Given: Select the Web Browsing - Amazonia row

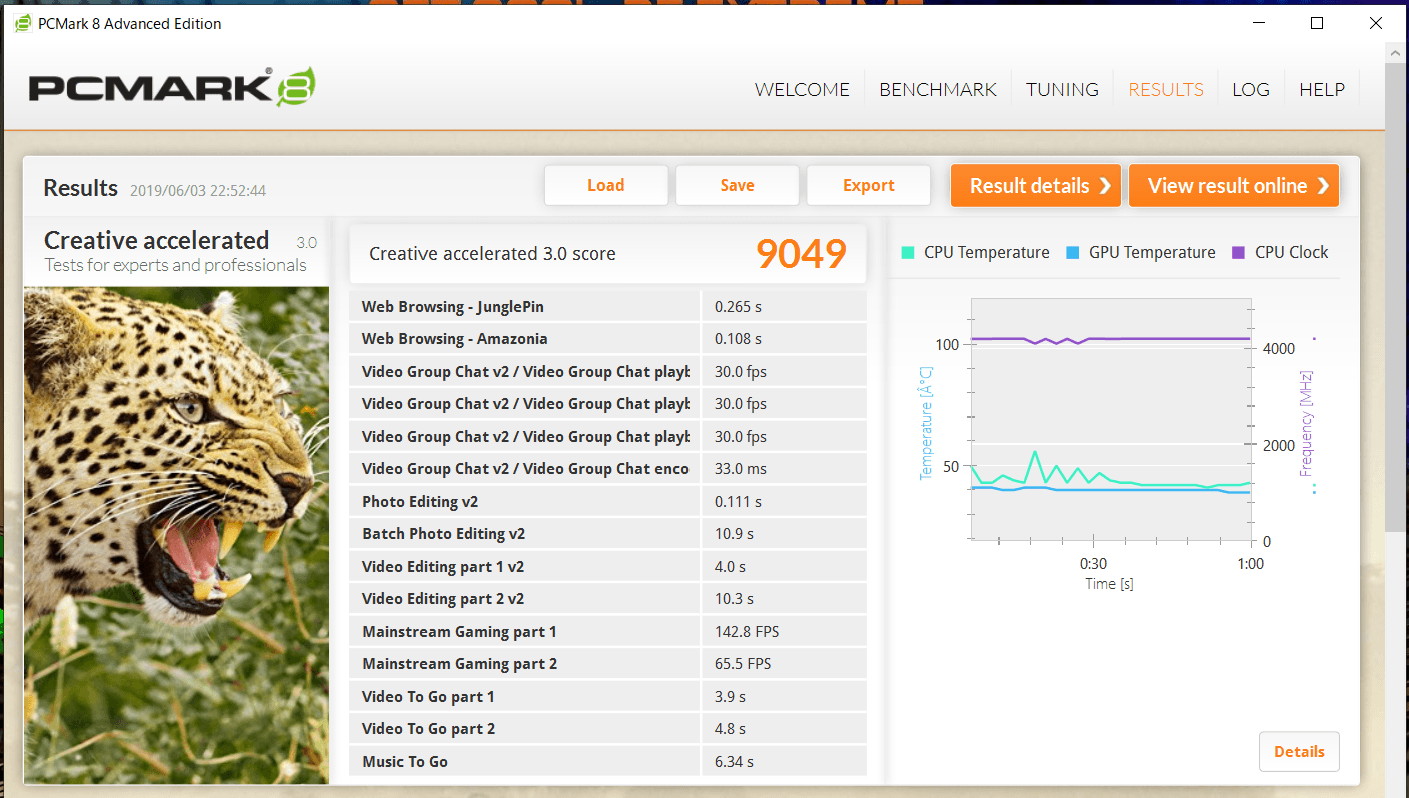Looking at the screenshot, I should (607, 339).
